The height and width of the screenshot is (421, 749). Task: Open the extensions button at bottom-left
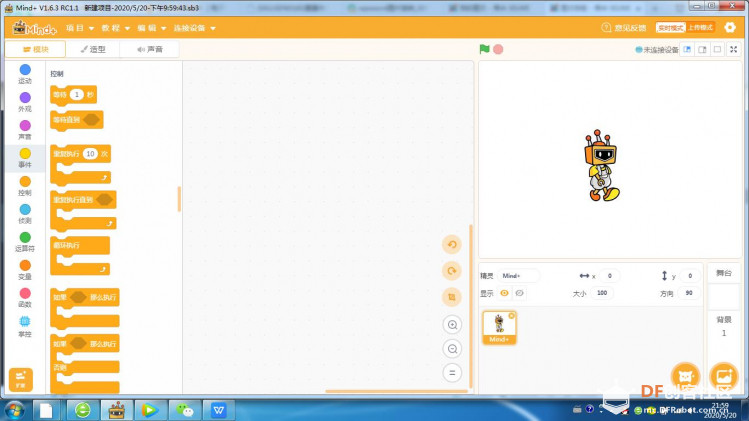pos(21,379)
